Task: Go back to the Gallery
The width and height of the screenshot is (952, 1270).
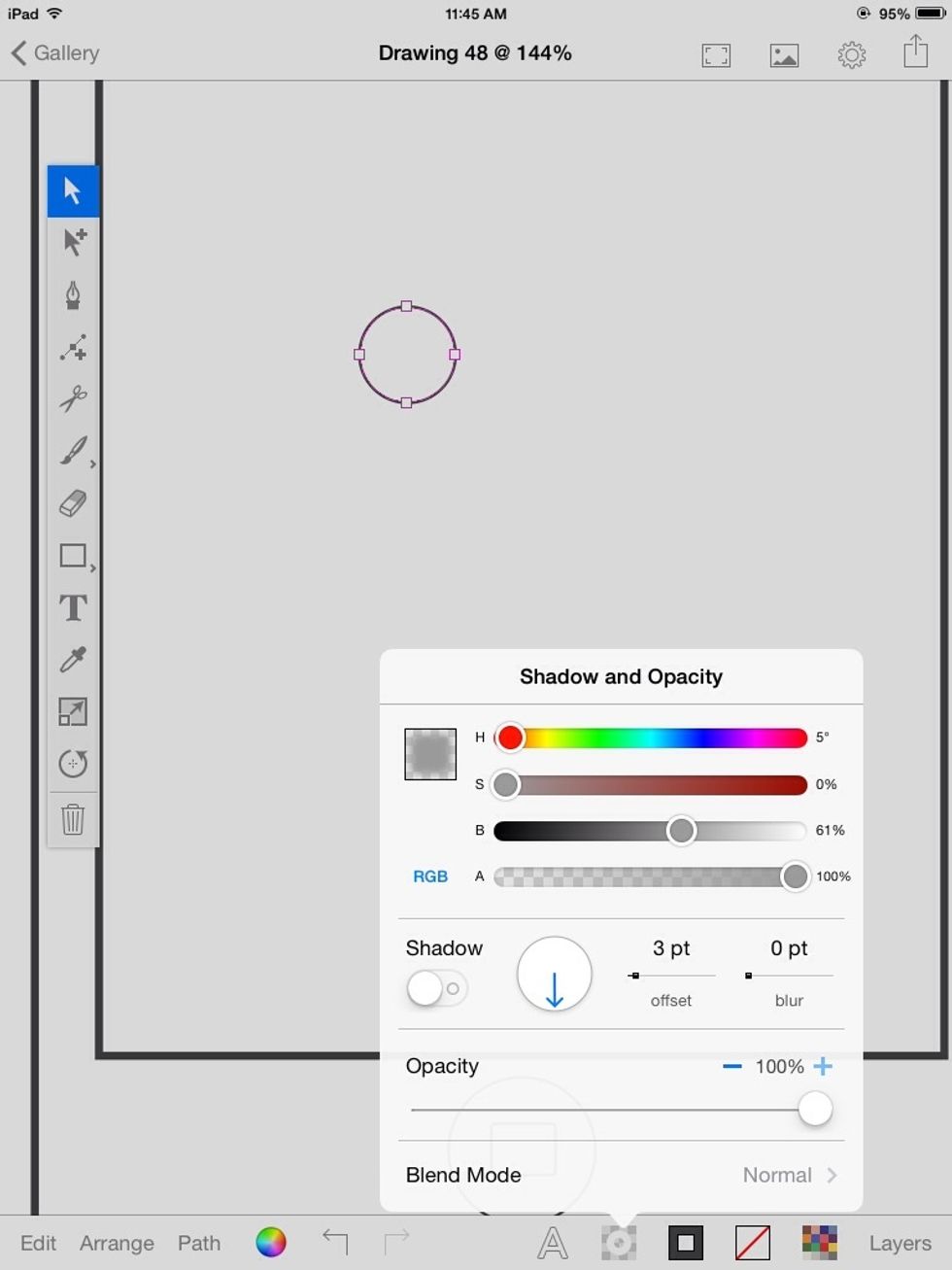Action: (55, 53)
